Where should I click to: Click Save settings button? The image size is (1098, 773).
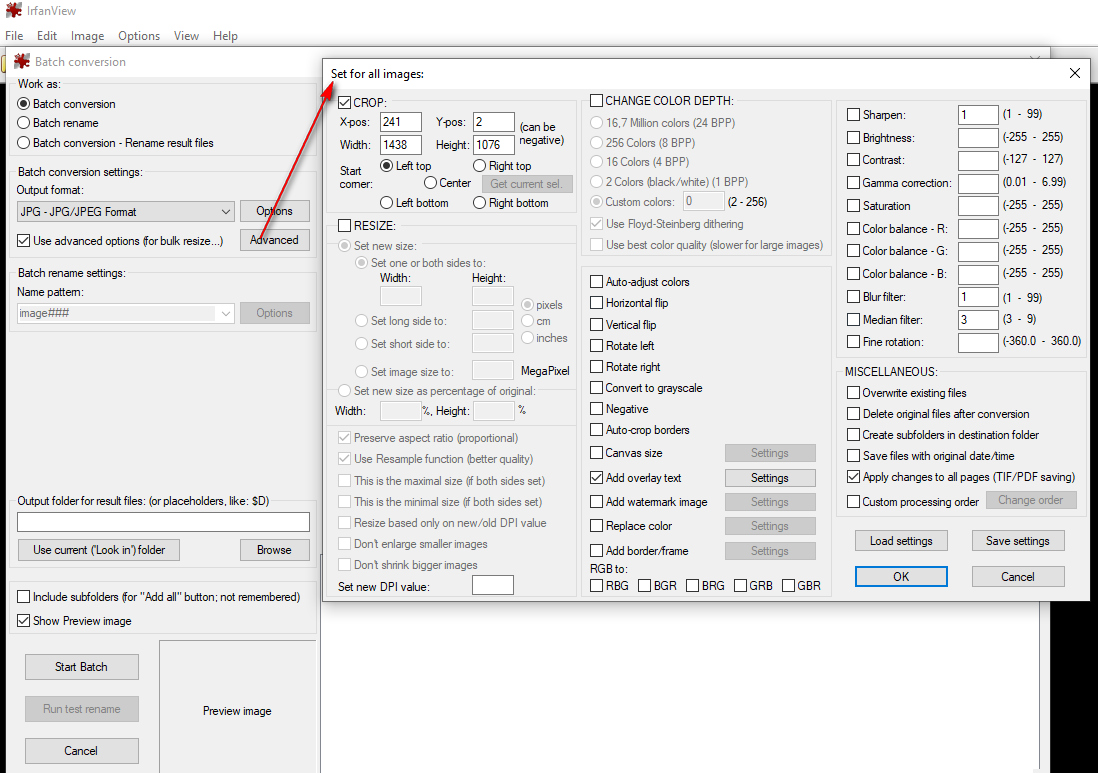point(1017,541)
